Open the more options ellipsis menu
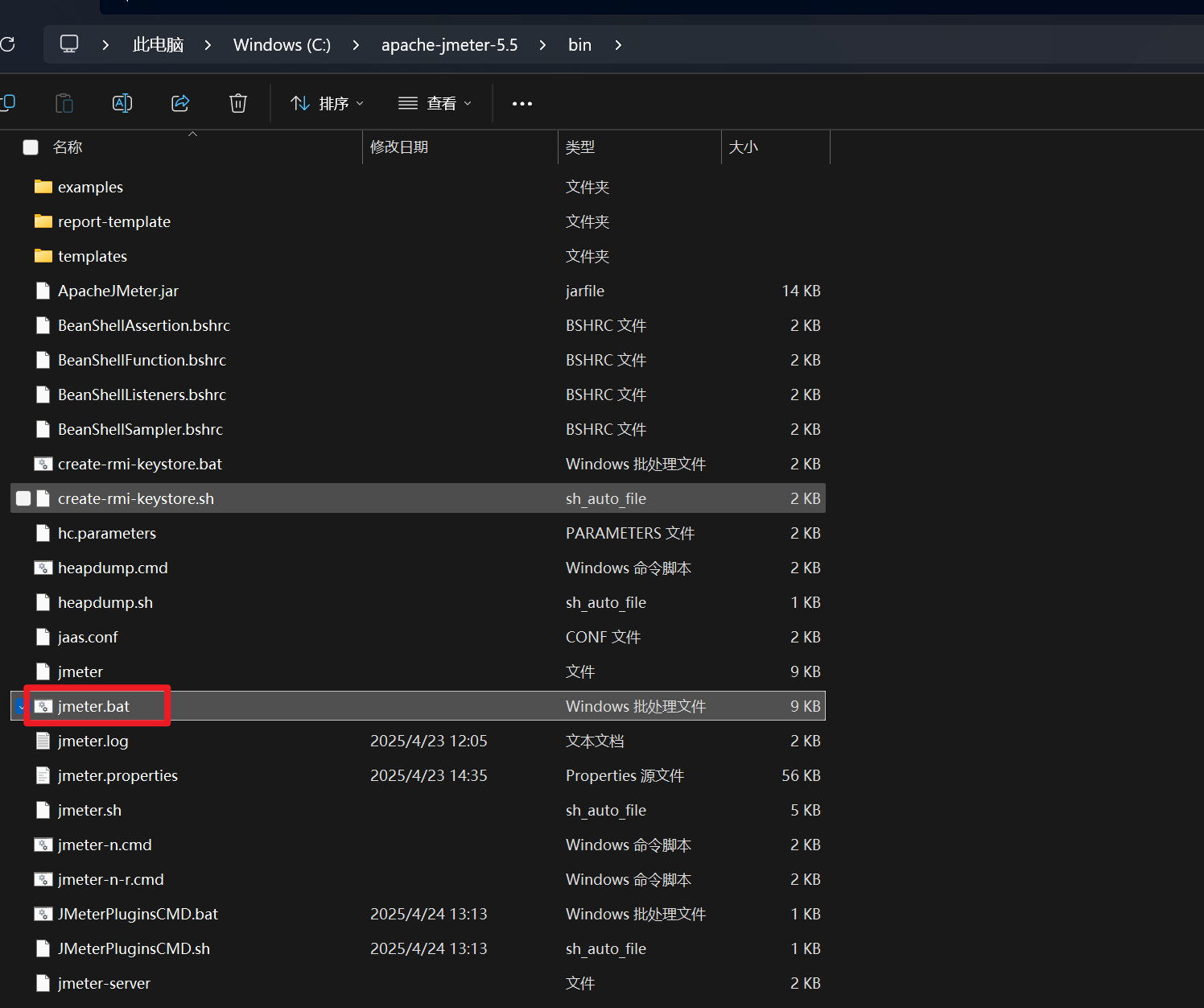Screen dimensions: 1204x1008 (x=522, y=104)
